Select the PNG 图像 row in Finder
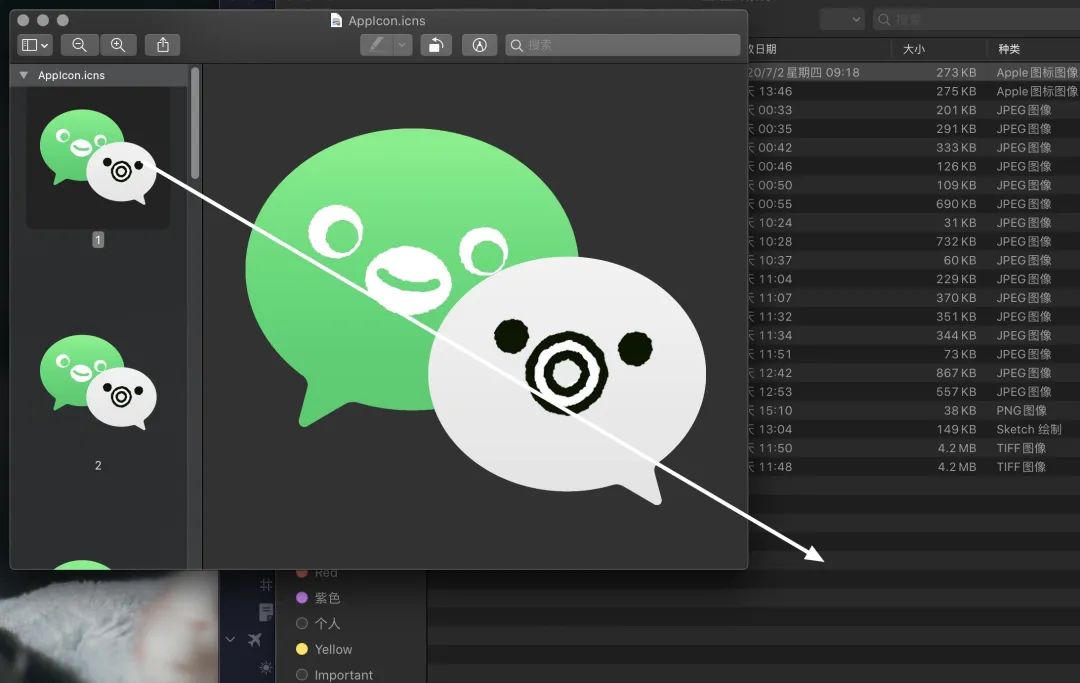The width and height of the screenshot is (1080, 683). click(914, 410)
